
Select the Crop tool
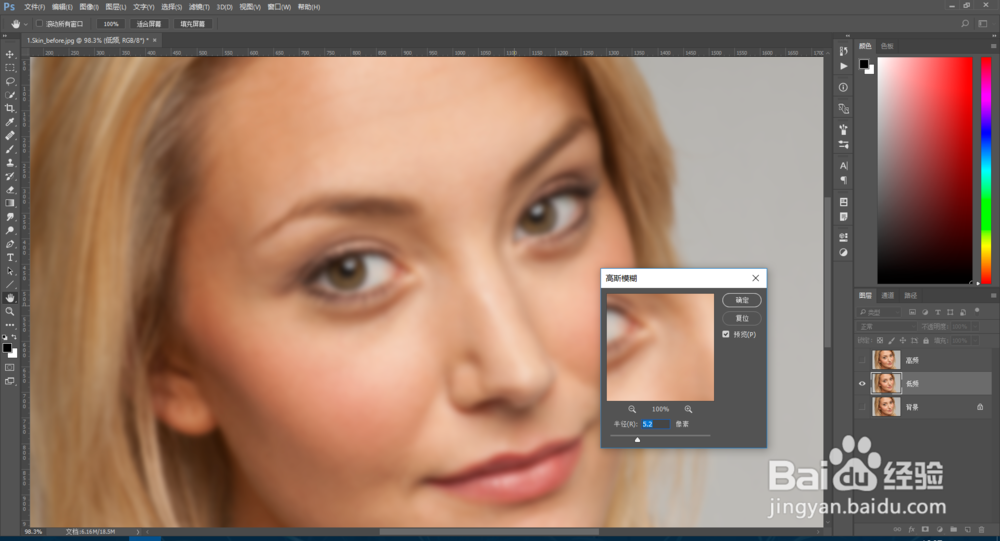(10, 108)
